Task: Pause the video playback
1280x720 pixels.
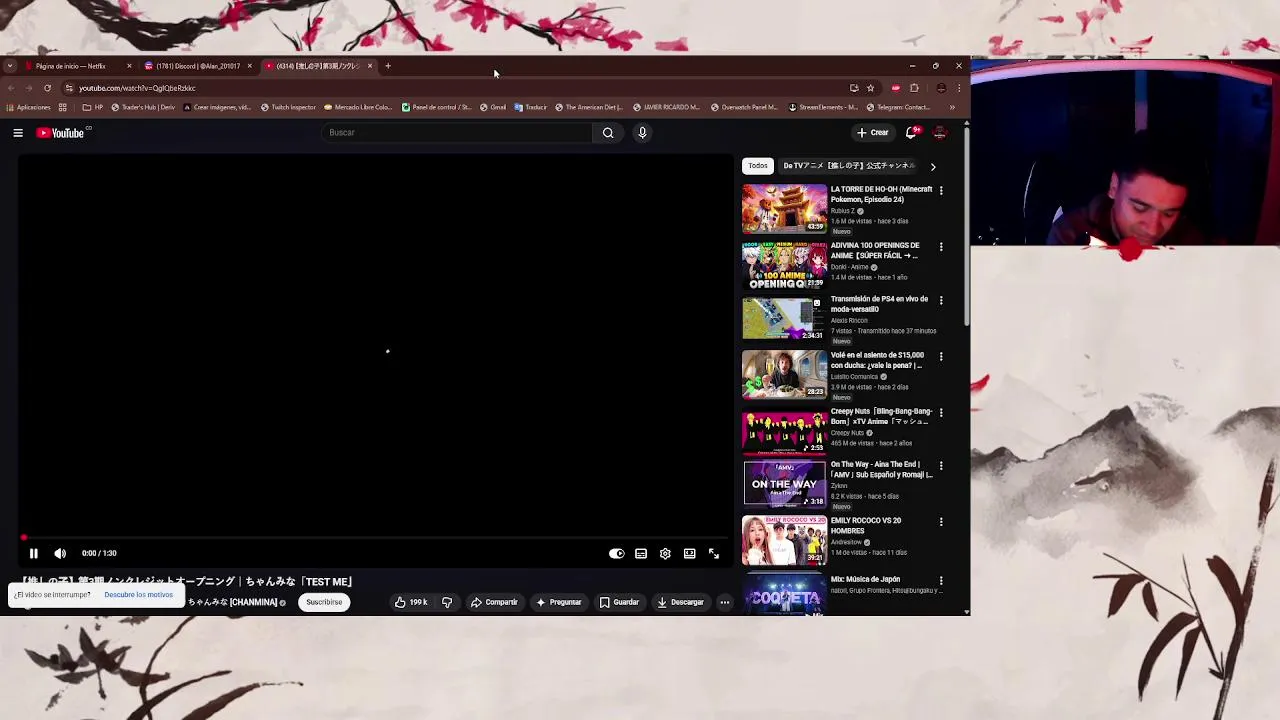Action: tap(33, 553)
